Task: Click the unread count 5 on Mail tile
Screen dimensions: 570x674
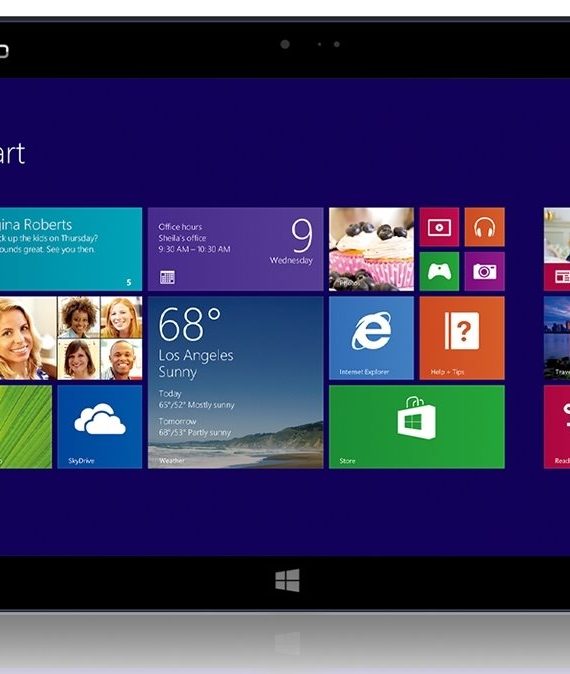Action: coord(129,282)
